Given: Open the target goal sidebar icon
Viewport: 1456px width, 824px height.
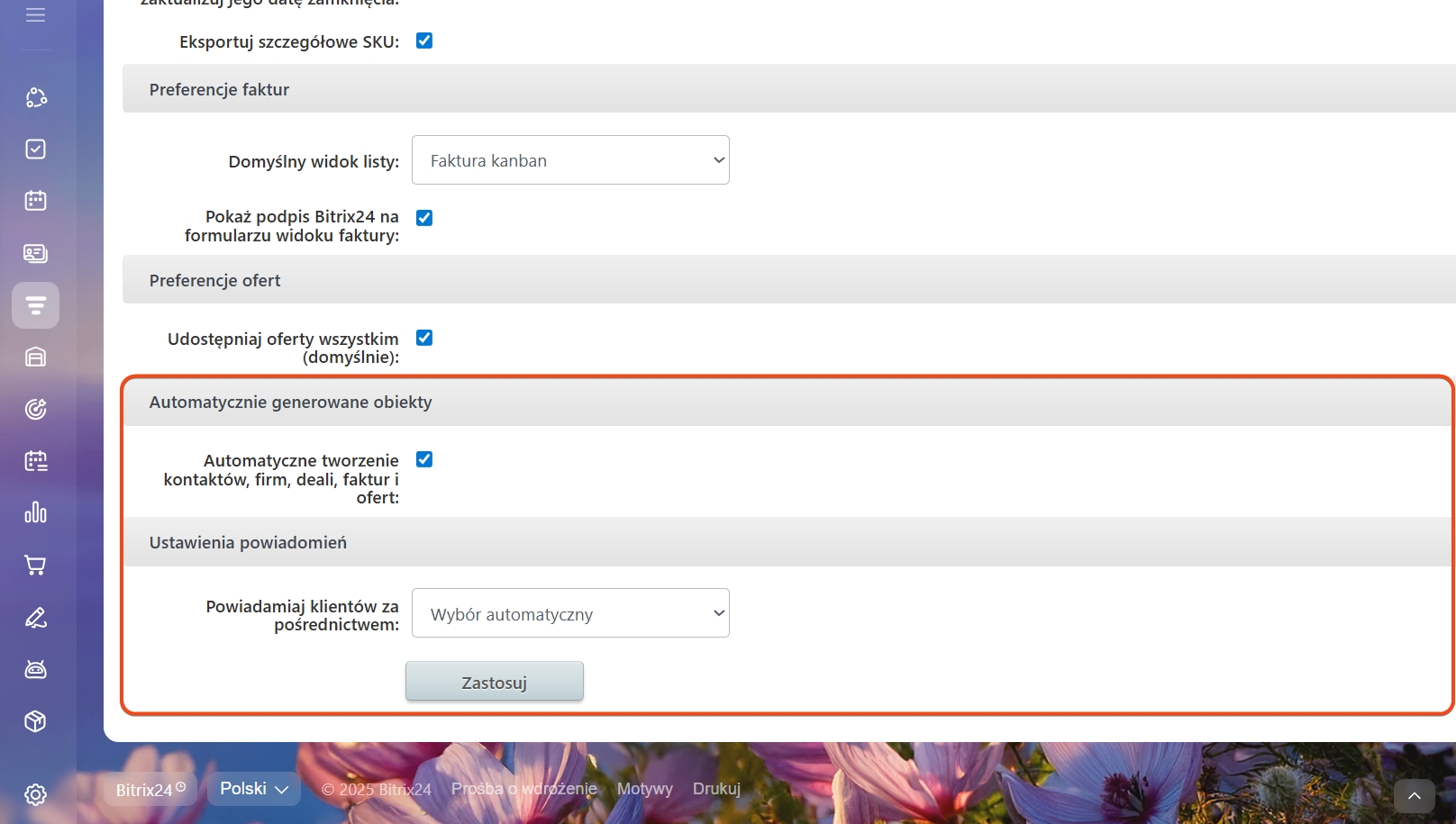Looking at the screenshot, I should tap(35, 409).
